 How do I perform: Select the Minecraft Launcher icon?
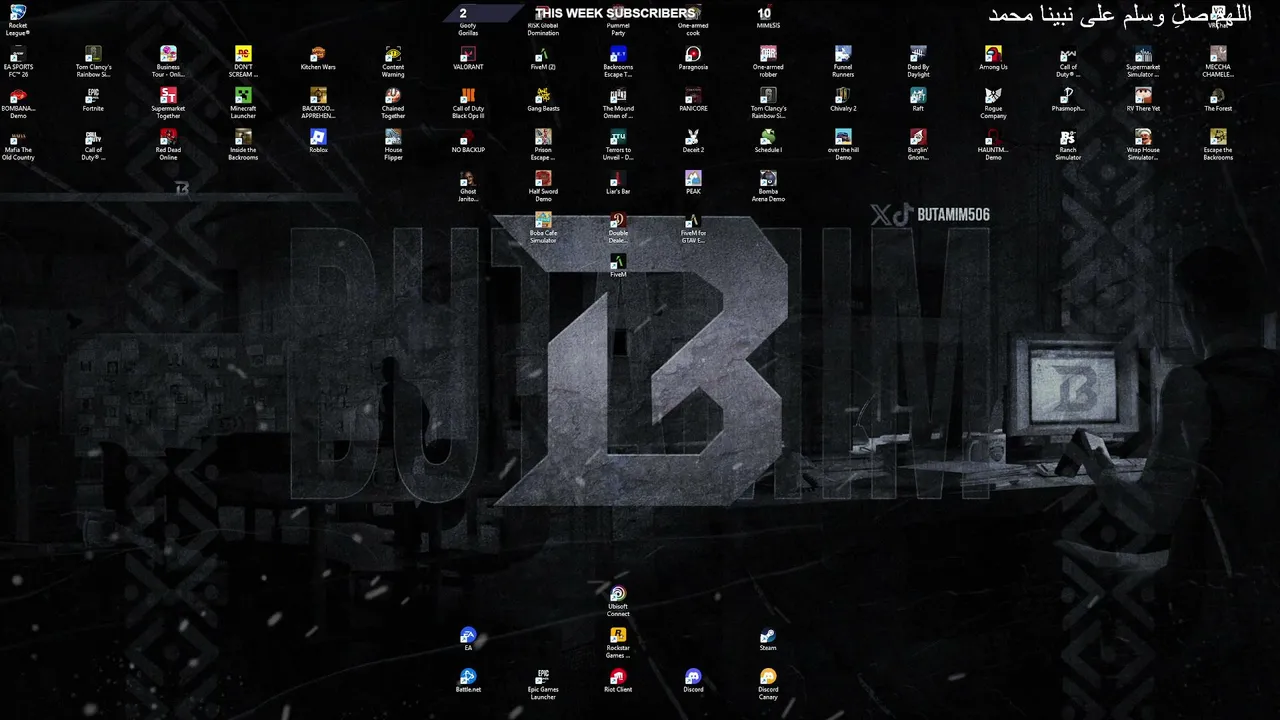pos(243,103)
